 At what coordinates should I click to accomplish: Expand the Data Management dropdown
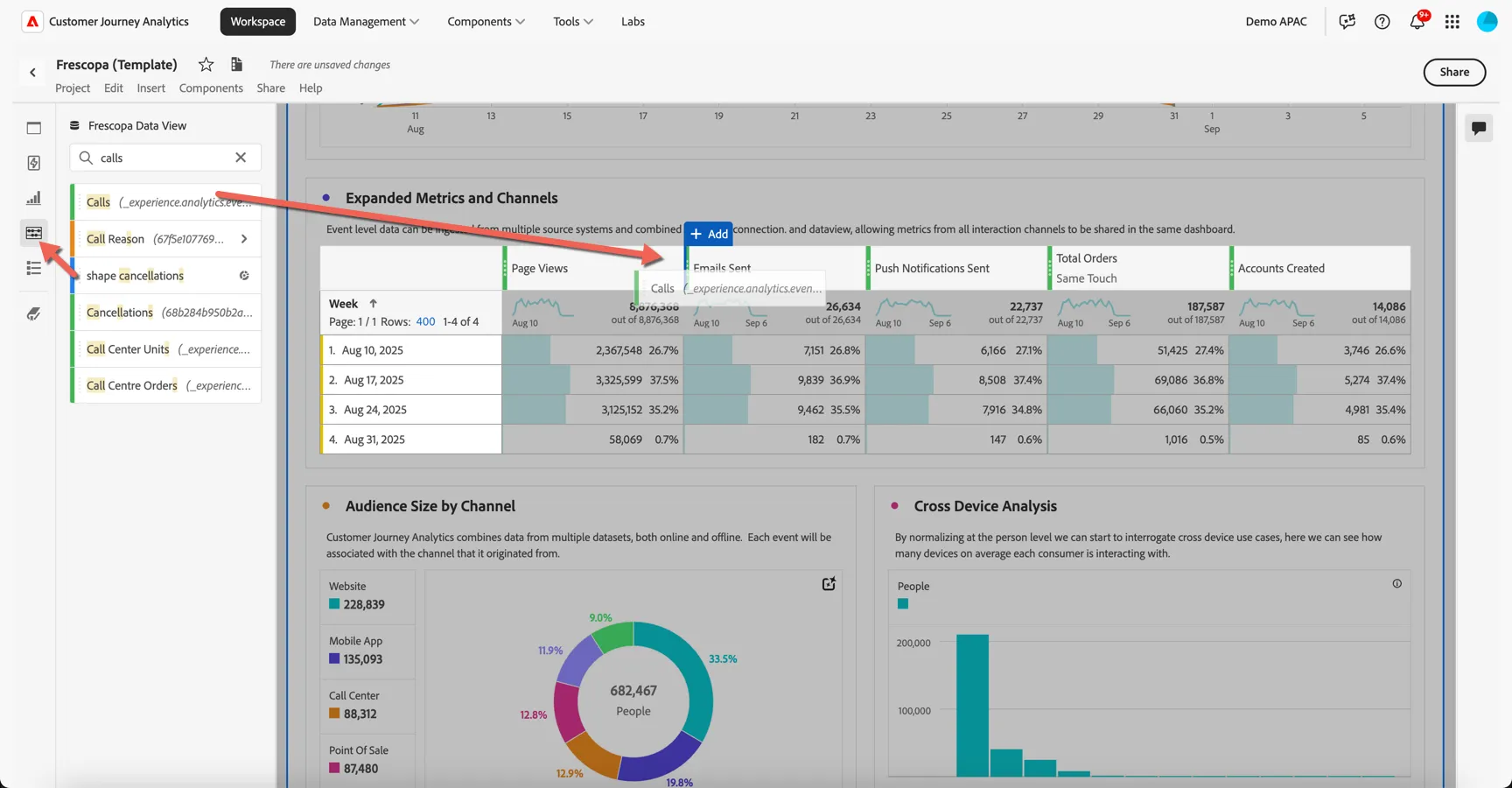366,22
